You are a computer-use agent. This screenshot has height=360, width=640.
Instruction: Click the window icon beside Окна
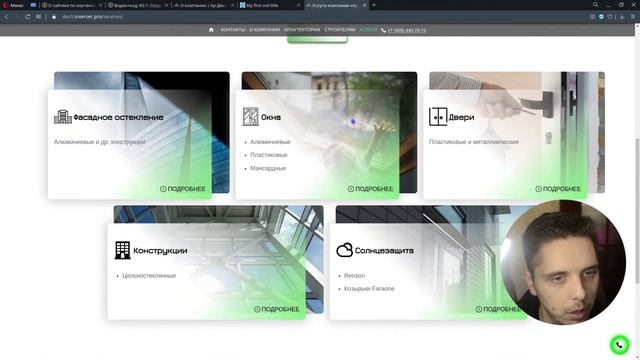pyautogui.click(x=250, y=117)
